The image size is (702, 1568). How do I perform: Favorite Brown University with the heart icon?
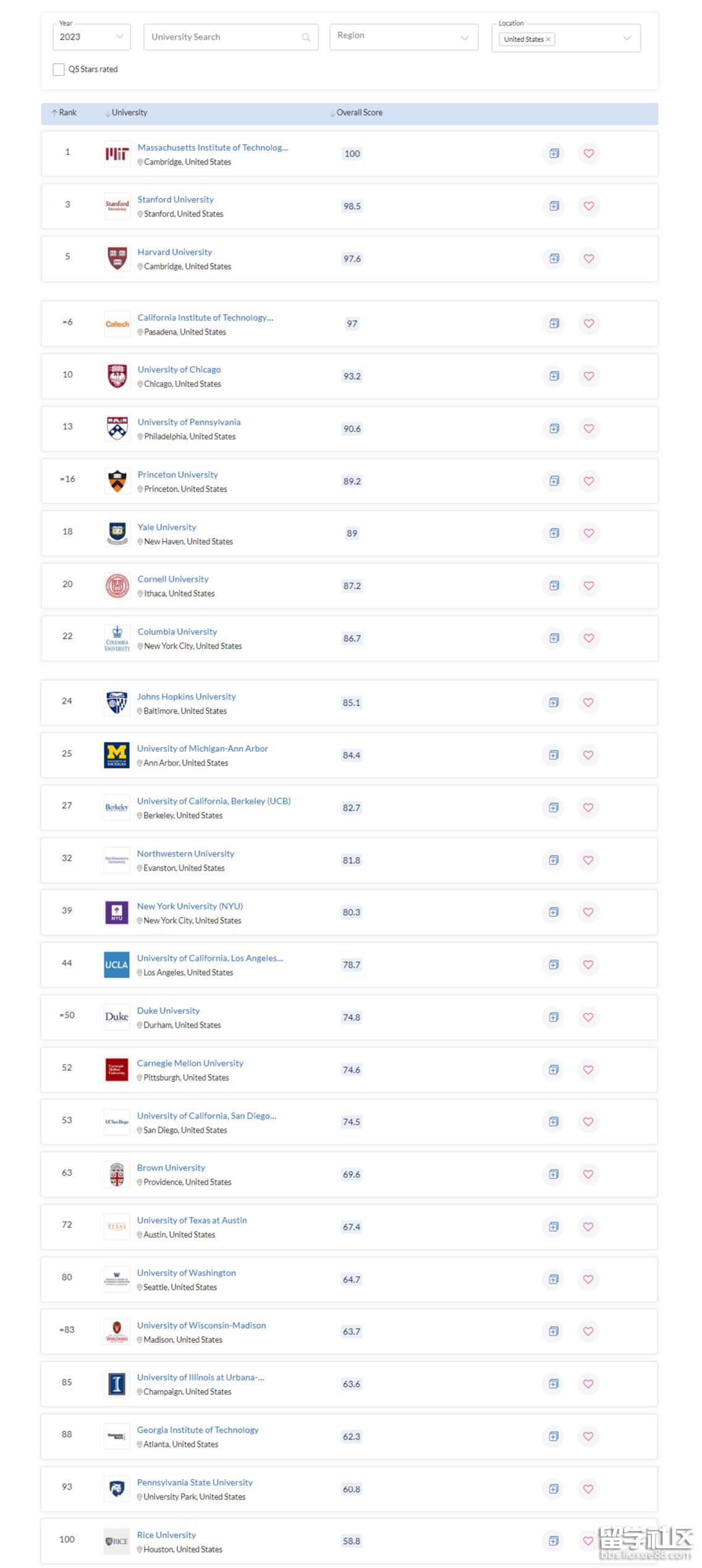point(588,1174)
